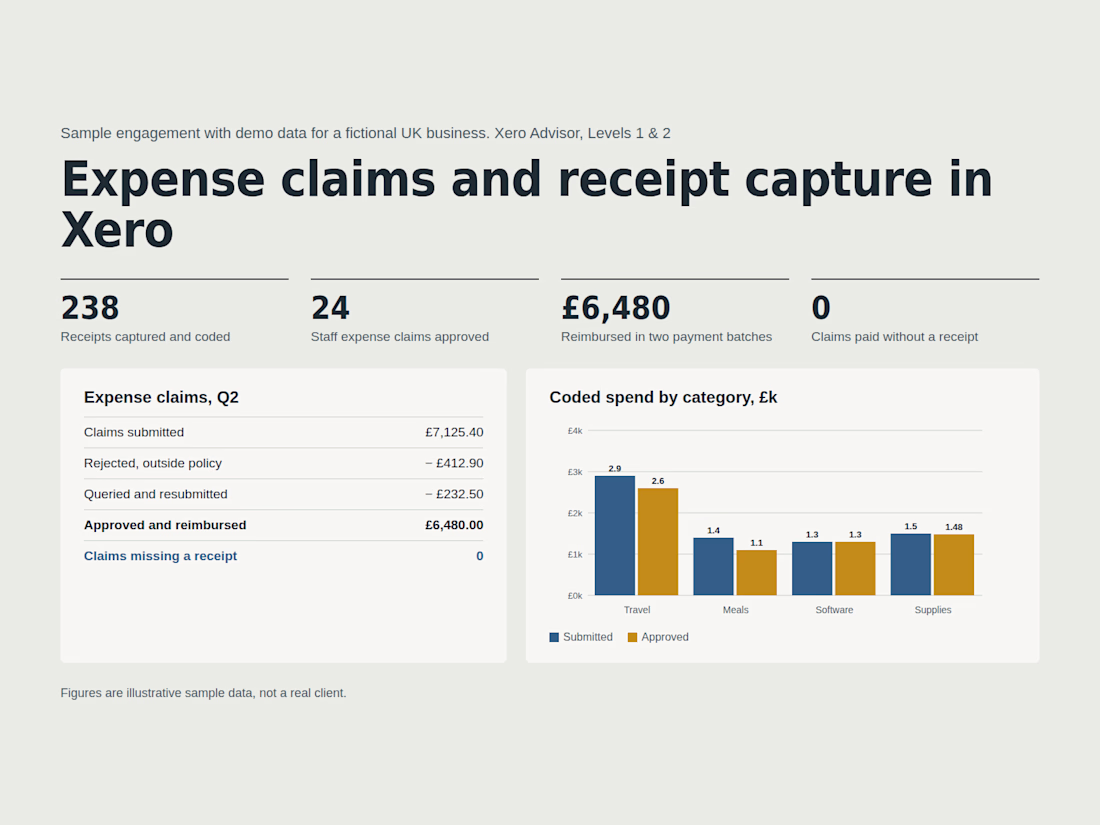Image resolution: width=1100 pixels, height=825 pixels.
Task: Select the 1.48 data label above Supplies
Action: coord(954,527)
